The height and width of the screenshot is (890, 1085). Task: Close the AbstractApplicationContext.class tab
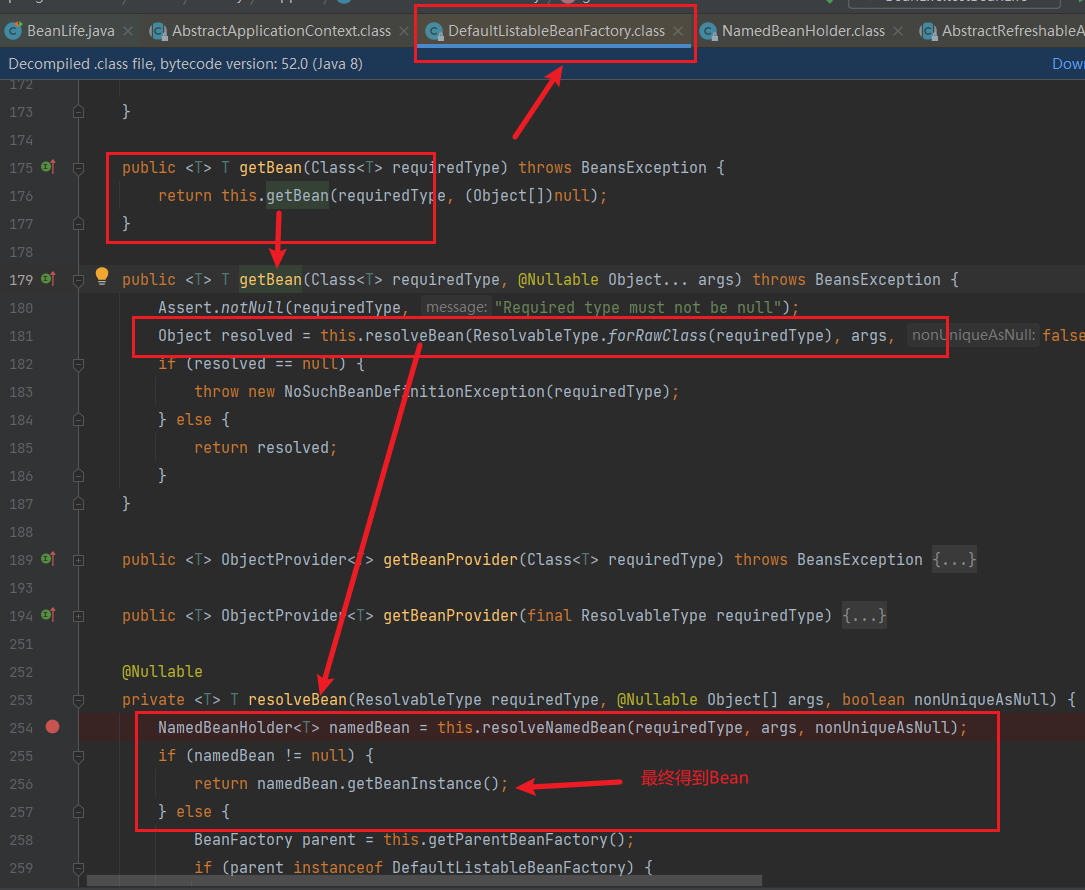(x=404, y=31)
